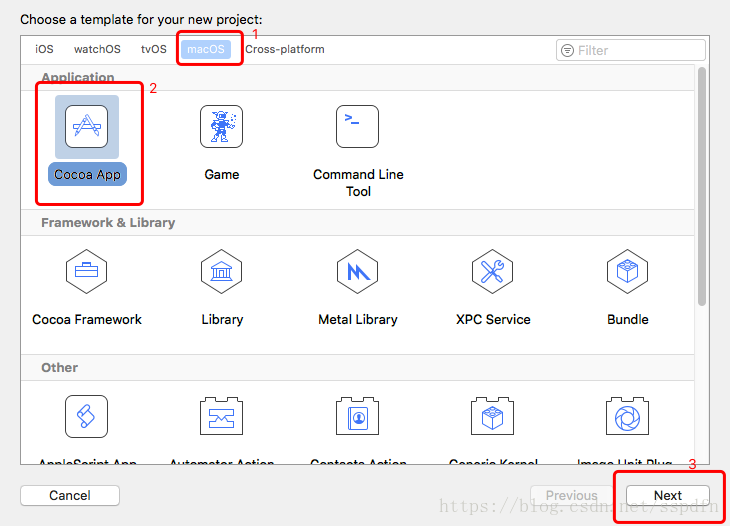Click the filter icon in search field

point(568,50)
